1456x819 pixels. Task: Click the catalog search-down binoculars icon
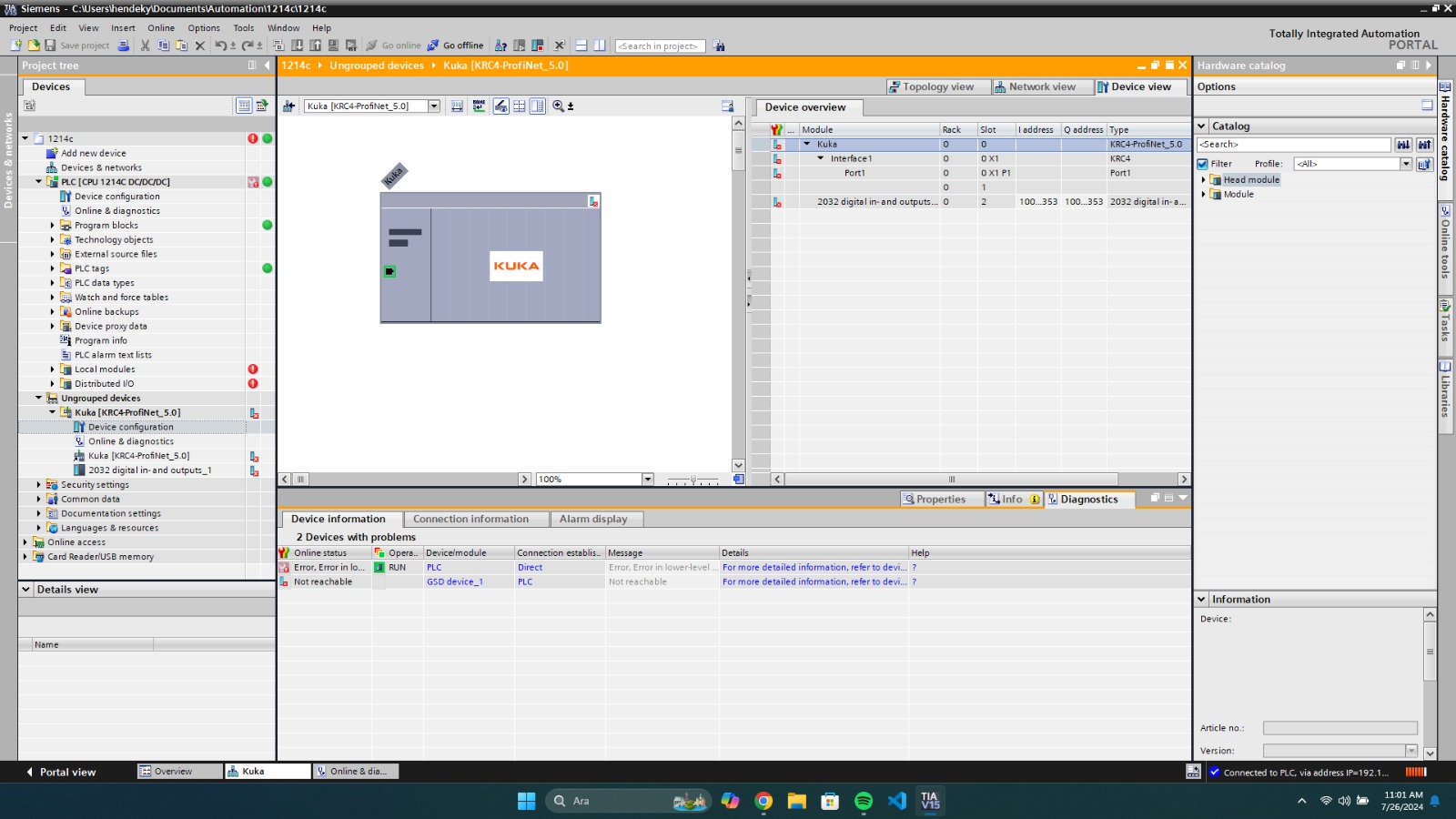coord(1403,145)
